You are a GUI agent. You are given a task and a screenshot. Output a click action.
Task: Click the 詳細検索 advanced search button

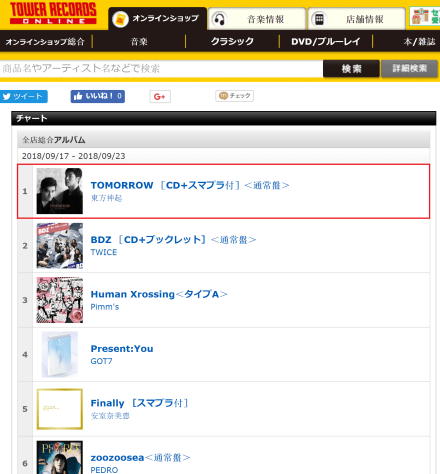click(409, 69)
